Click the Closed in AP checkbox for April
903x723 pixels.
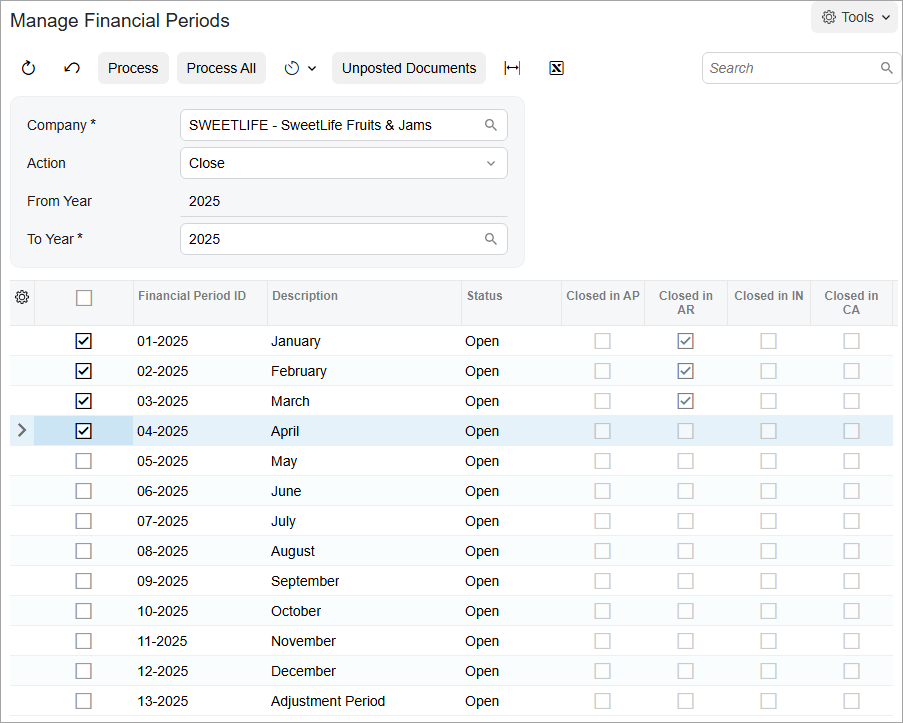coord(602,431)
